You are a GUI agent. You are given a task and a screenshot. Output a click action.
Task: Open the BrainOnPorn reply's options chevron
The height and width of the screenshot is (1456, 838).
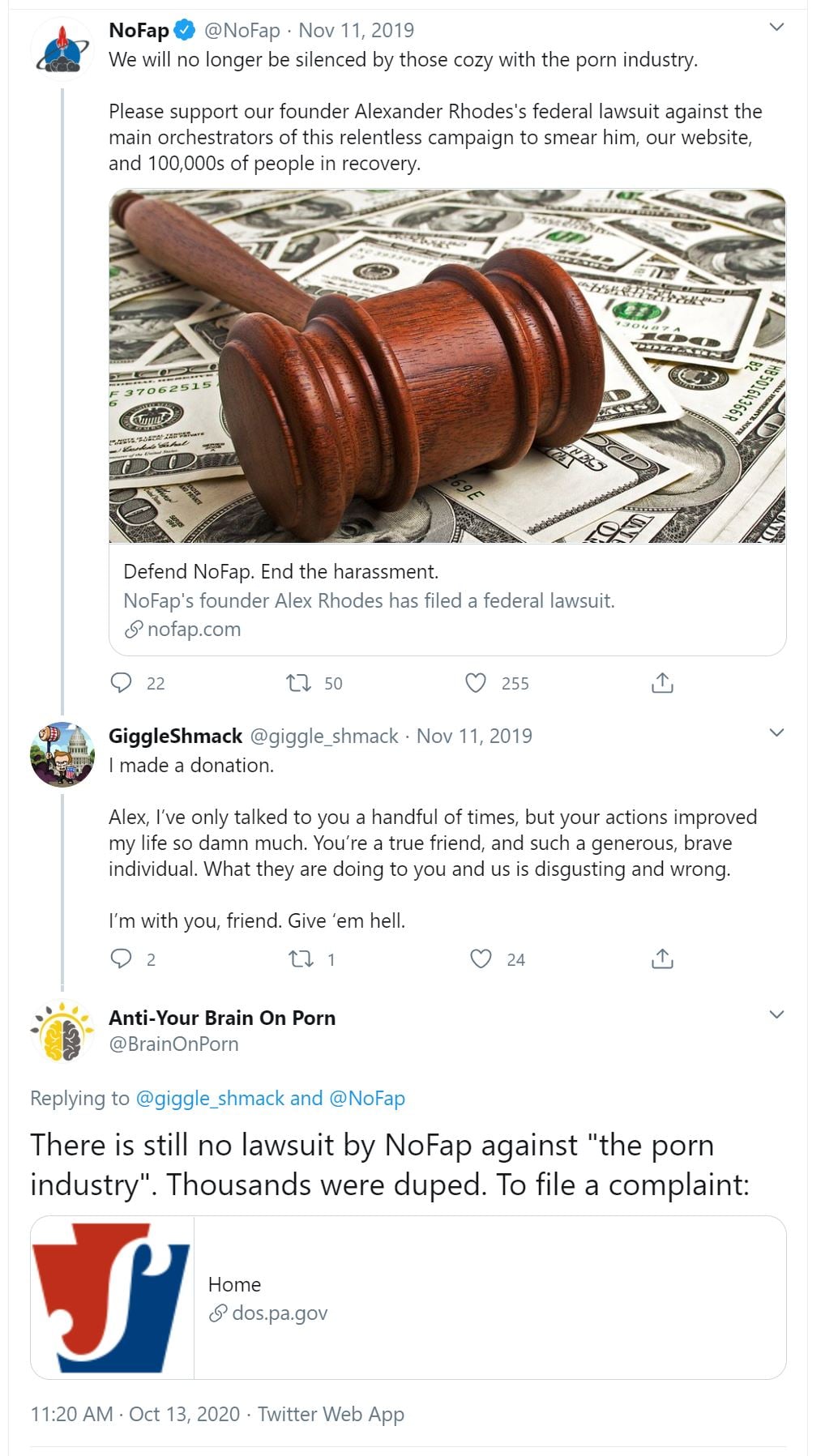pyautogui.click(x=776, y=1015)
